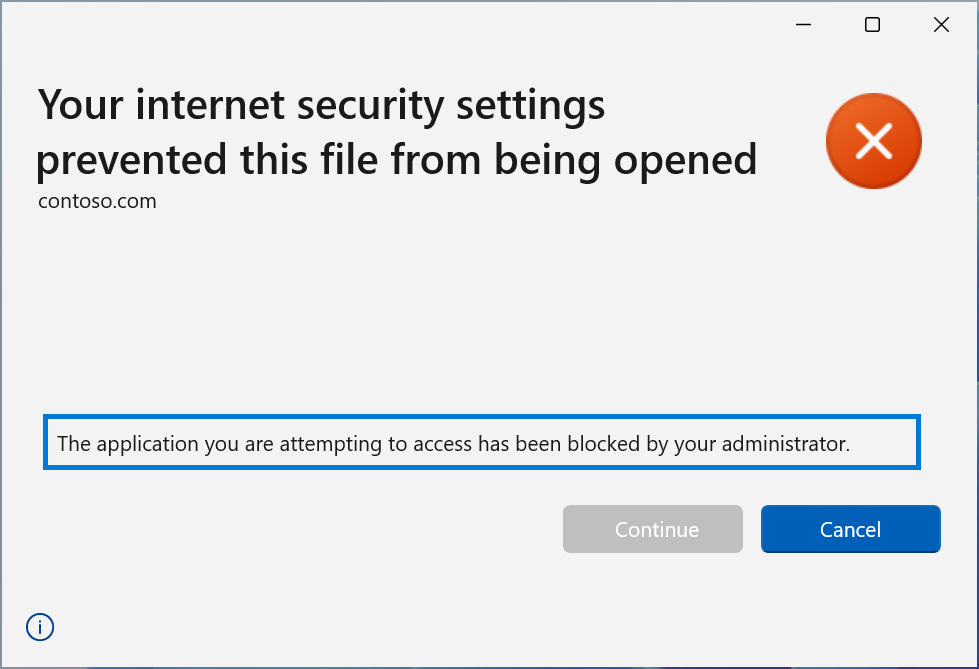Select the circular error badge beside the heading

pos(873,141)
